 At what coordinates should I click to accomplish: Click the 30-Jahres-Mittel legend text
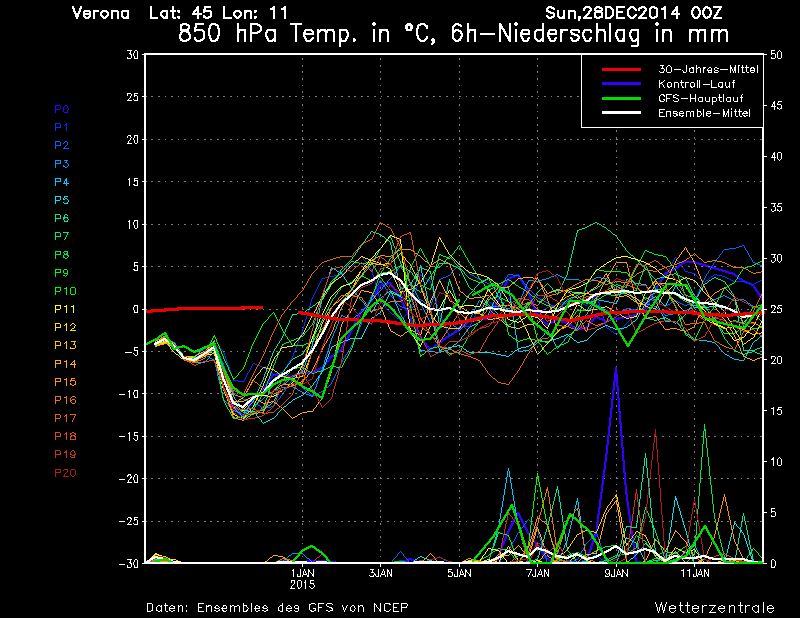(x=708, y=69)
